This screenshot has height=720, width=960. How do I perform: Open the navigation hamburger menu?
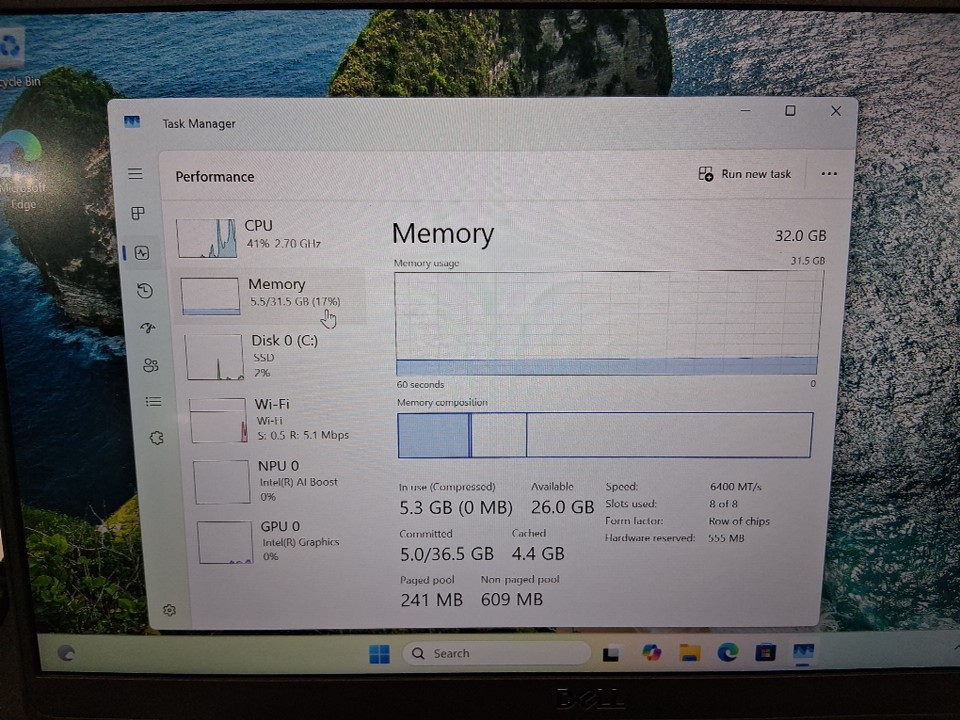click(135, 174)
